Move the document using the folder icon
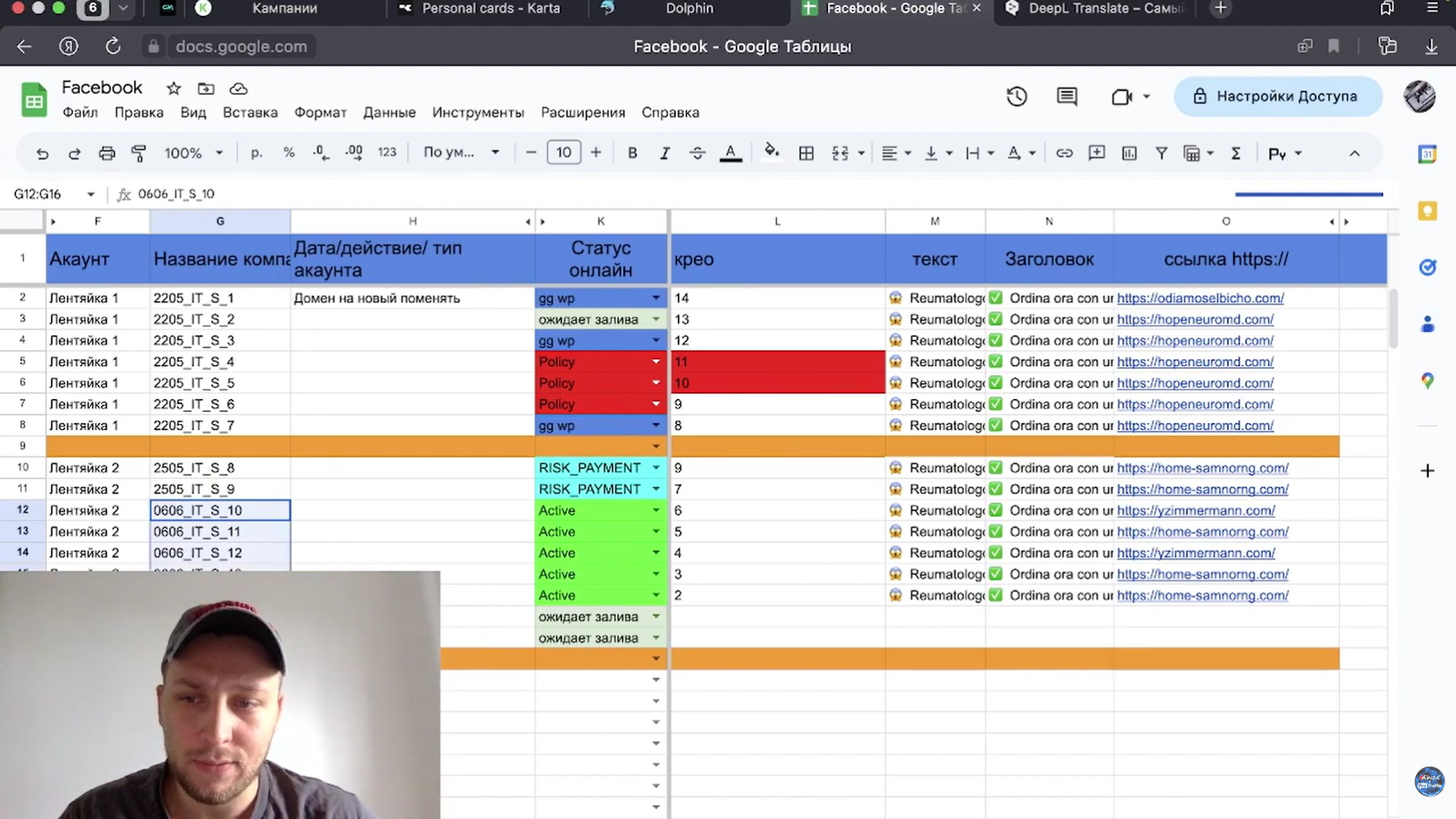The image size is (1456, 819). coord(206,89)
